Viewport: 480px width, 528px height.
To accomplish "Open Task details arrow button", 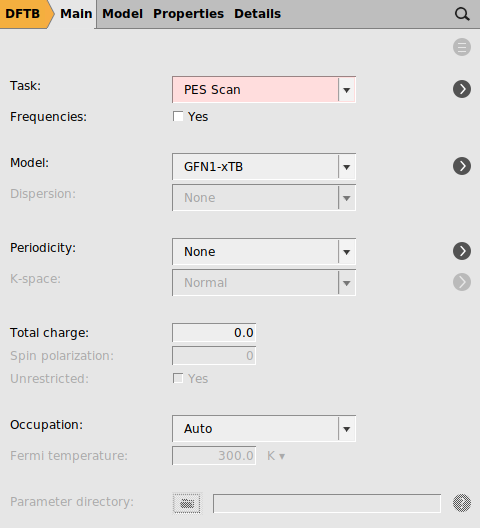I will click(462, 89).
